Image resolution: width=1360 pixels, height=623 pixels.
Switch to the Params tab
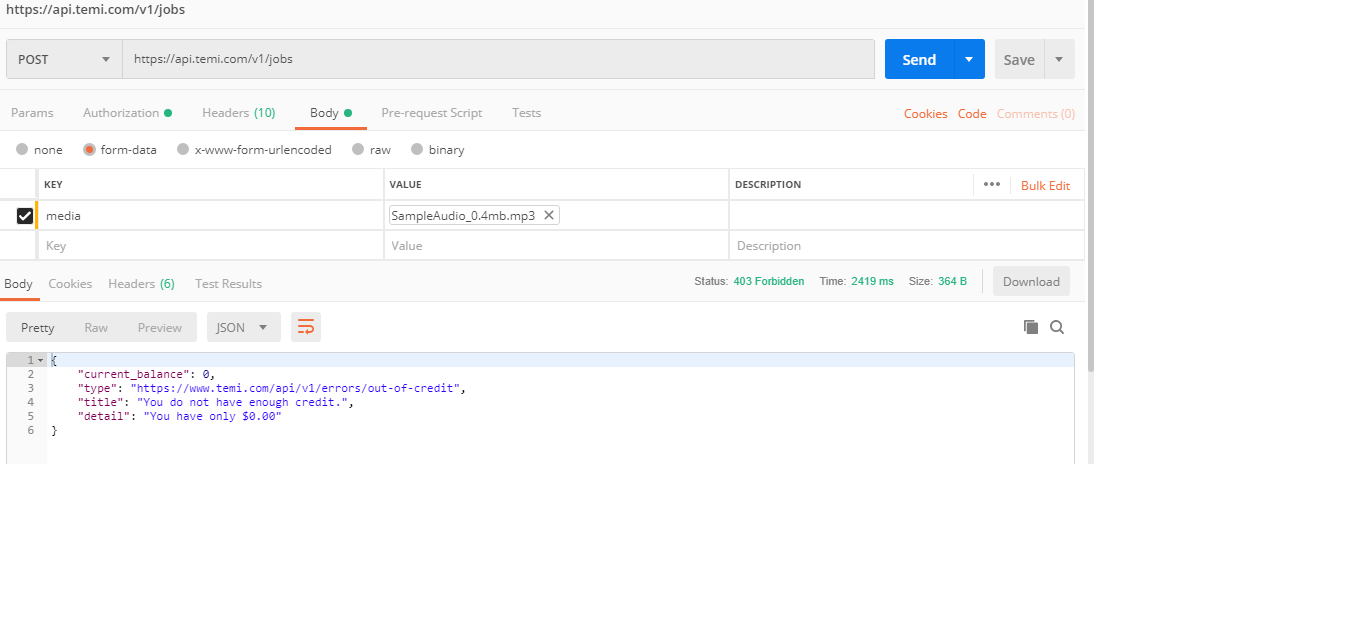[x=32, y=113]
